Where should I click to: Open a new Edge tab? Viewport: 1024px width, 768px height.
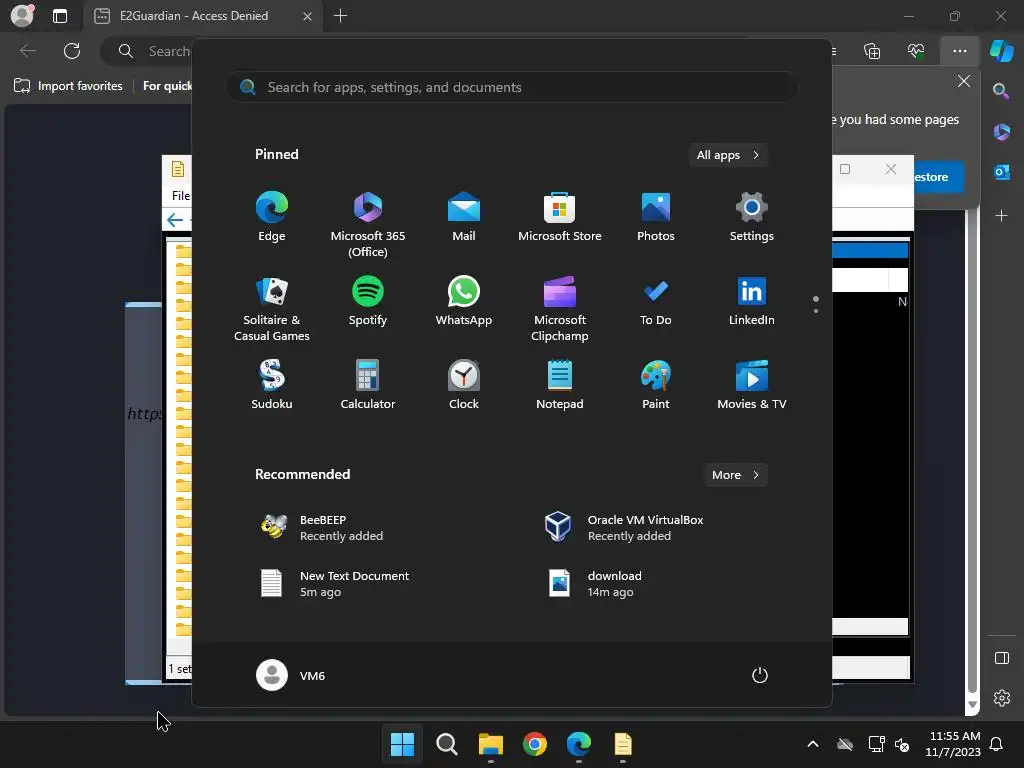coord(340,16)
